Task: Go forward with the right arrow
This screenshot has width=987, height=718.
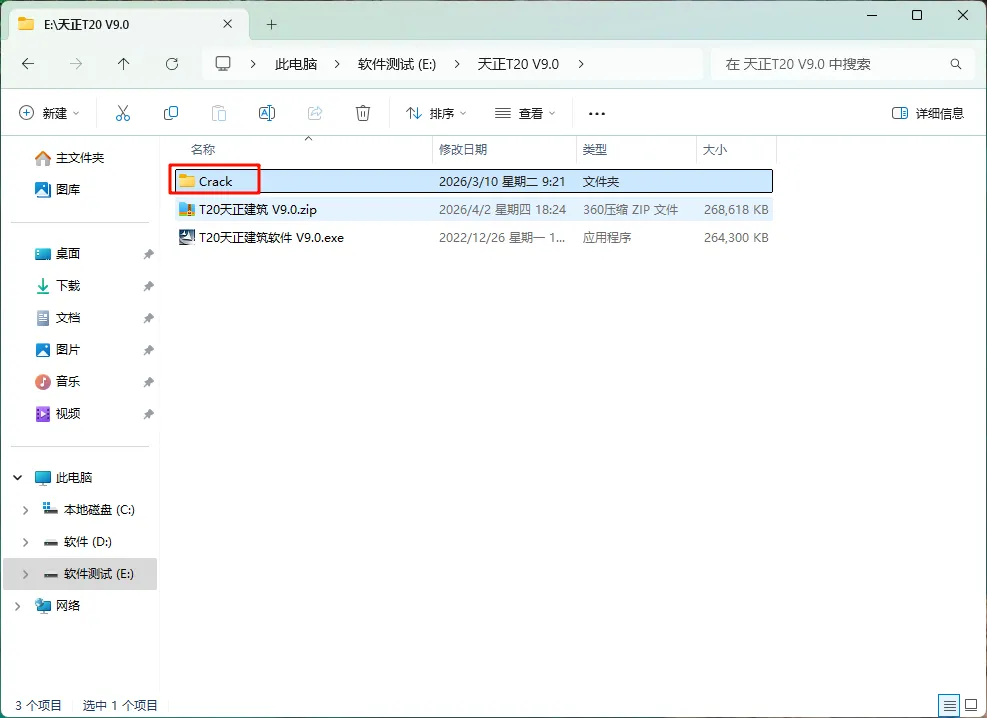Action: [x=76, y=64]
